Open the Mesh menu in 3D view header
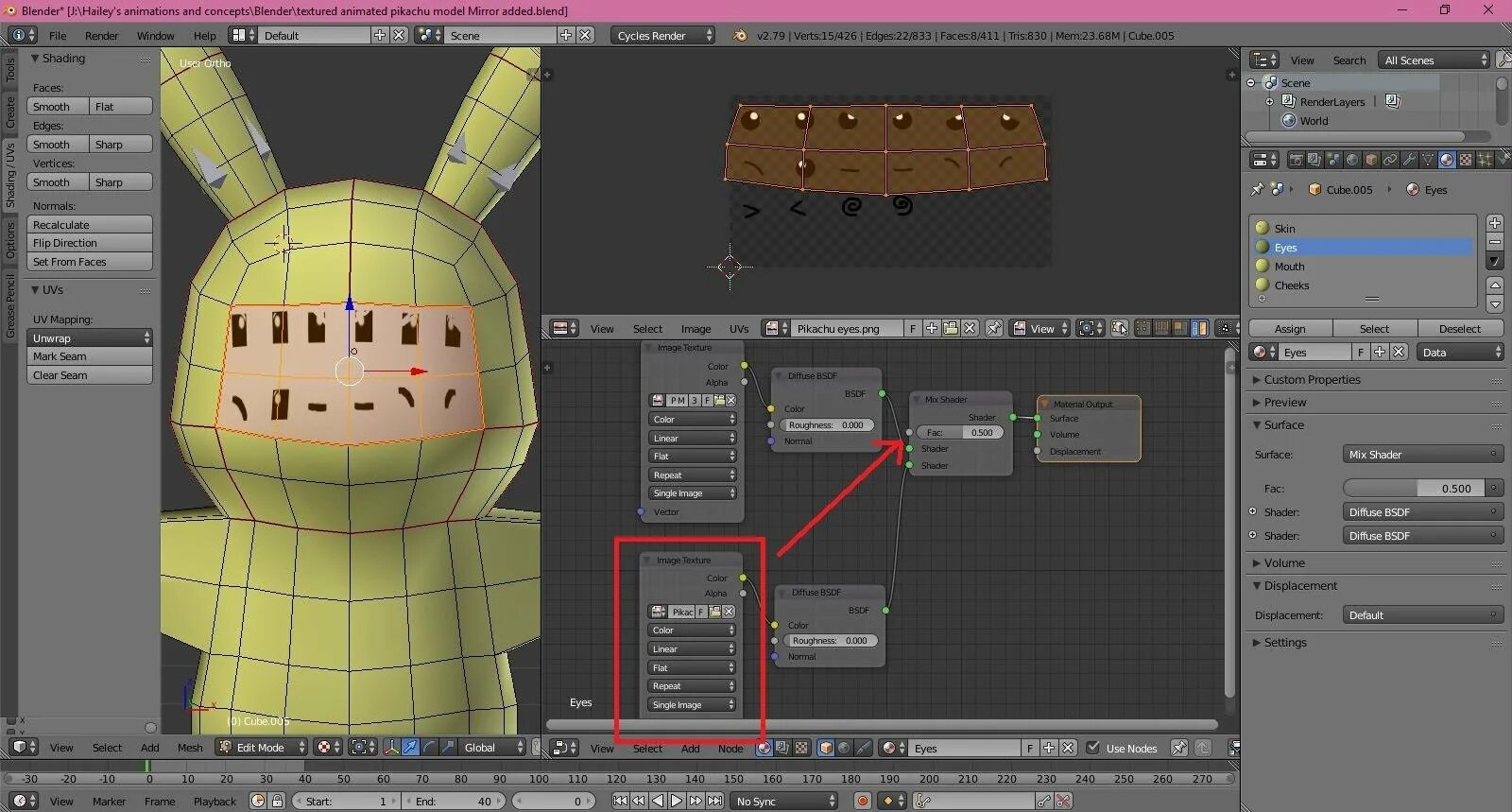Screen dimensions: 1512x812 (x=190, y=748)
